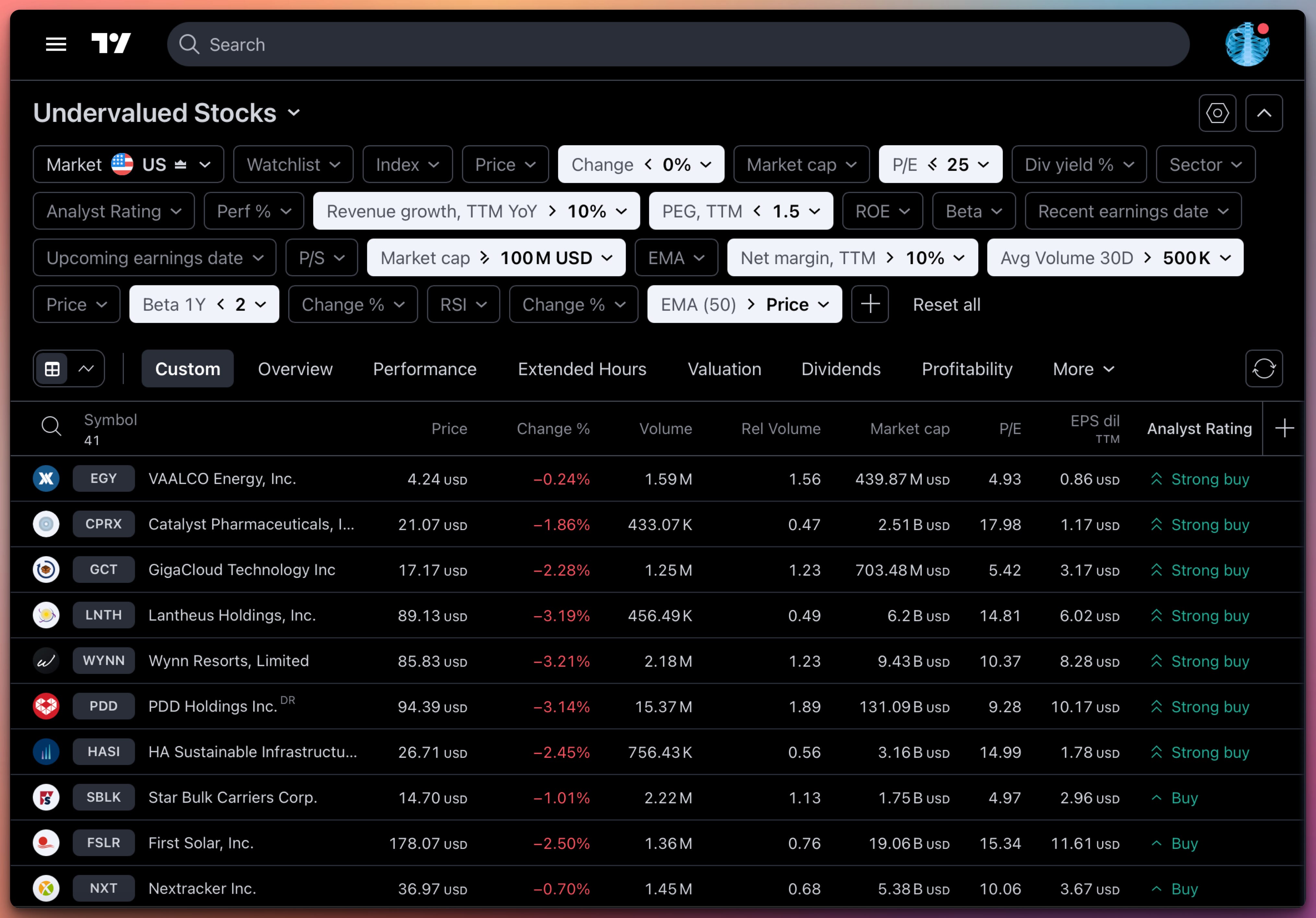Click the Catalyst Pharmaceuticals logo icon
The image size is (1316, 918).
[x=46, y=524]
